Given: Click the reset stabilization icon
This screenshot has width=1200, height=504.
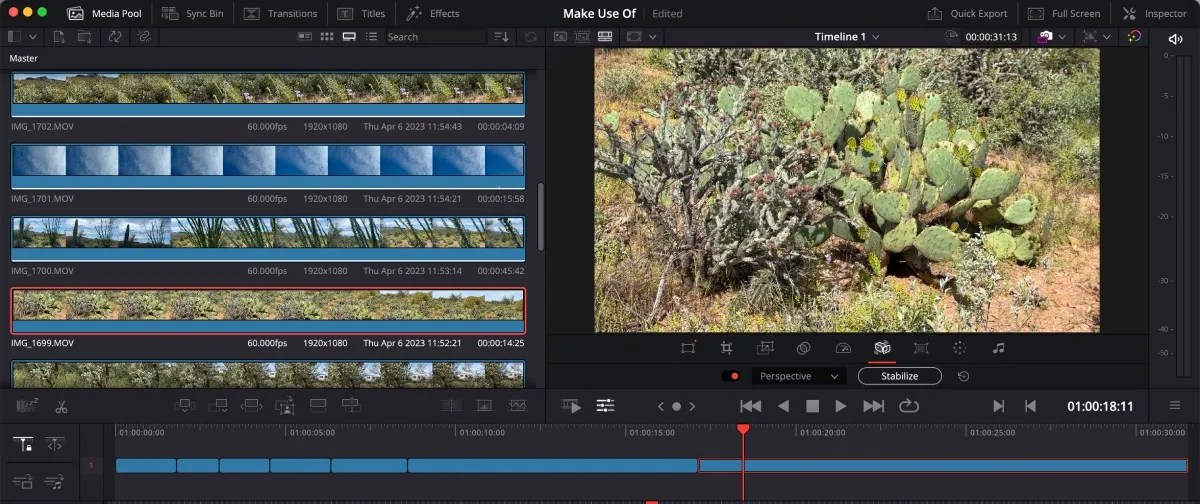Looking at the screenshot, I should click(x=963, y=376).
